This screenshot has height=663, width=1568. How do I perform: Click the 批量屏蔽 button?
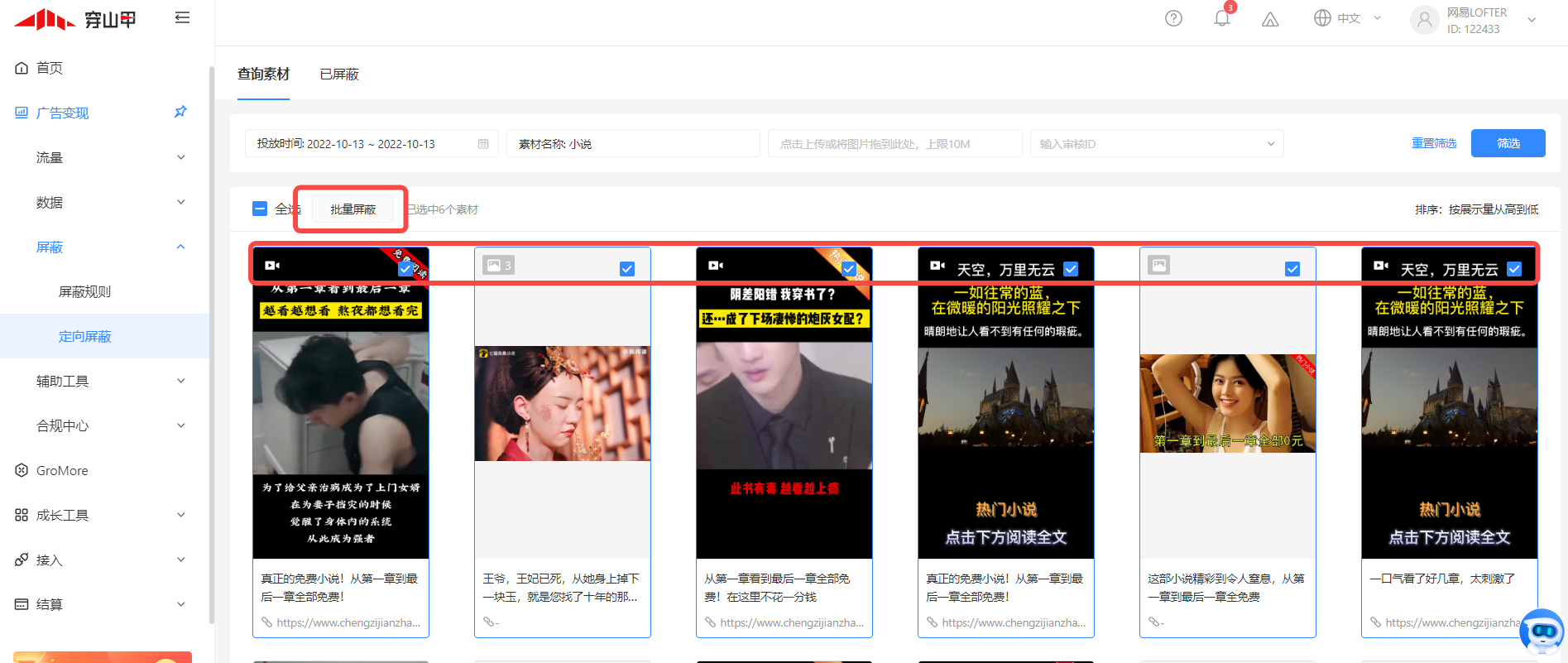tap(353, 209)
